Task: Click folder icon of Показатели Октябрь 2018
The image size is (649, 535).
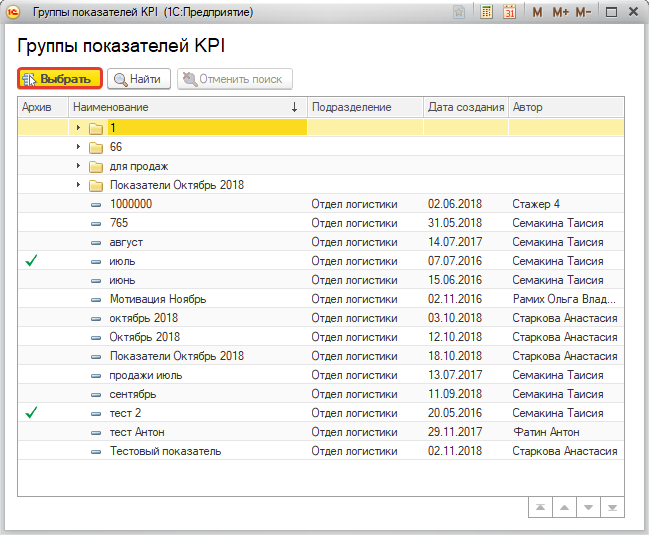Action: (x=96, y=185)
